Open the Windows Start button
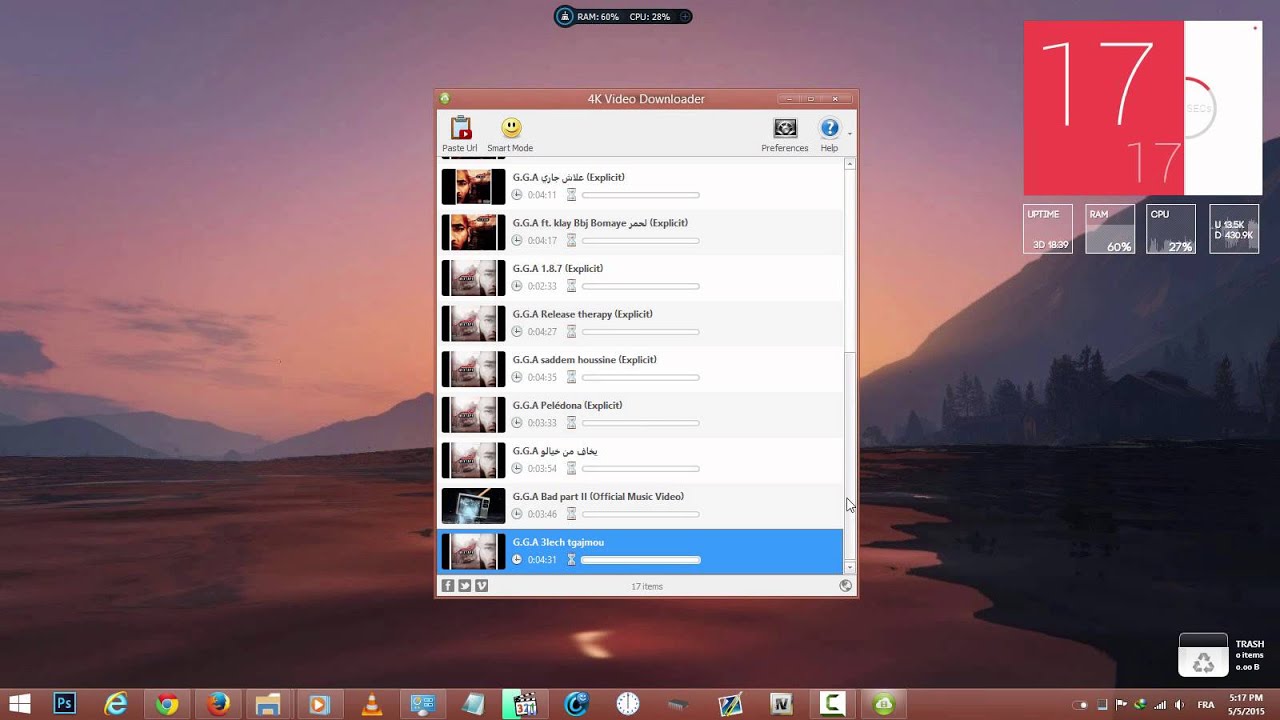 click(x=18, y=704)
